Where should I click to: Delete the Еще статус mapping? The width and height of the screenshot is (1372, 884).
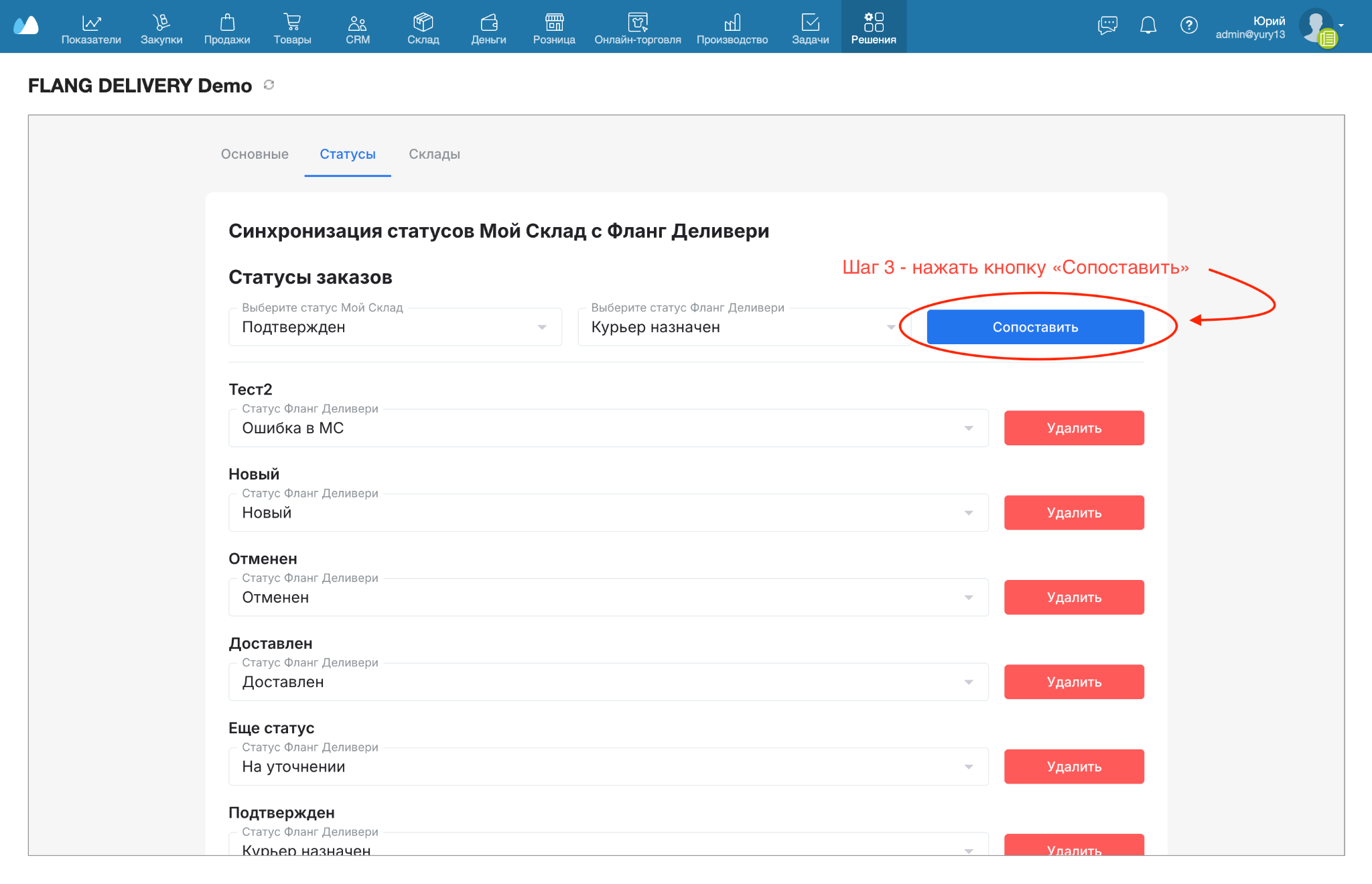click(x=1074, y=766)
